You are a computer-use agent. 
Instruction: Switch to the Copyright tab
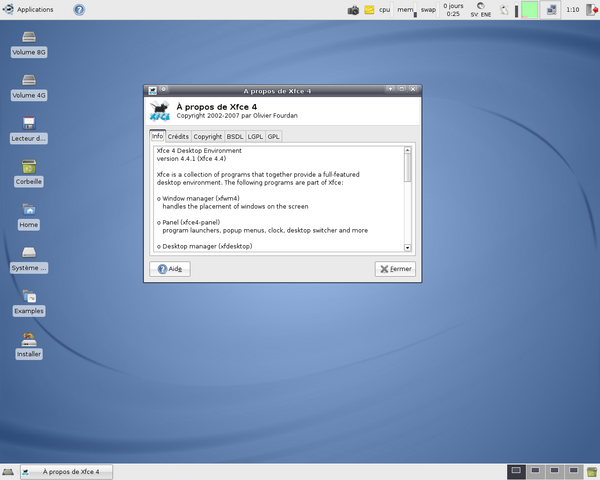(x=208, y=136)
